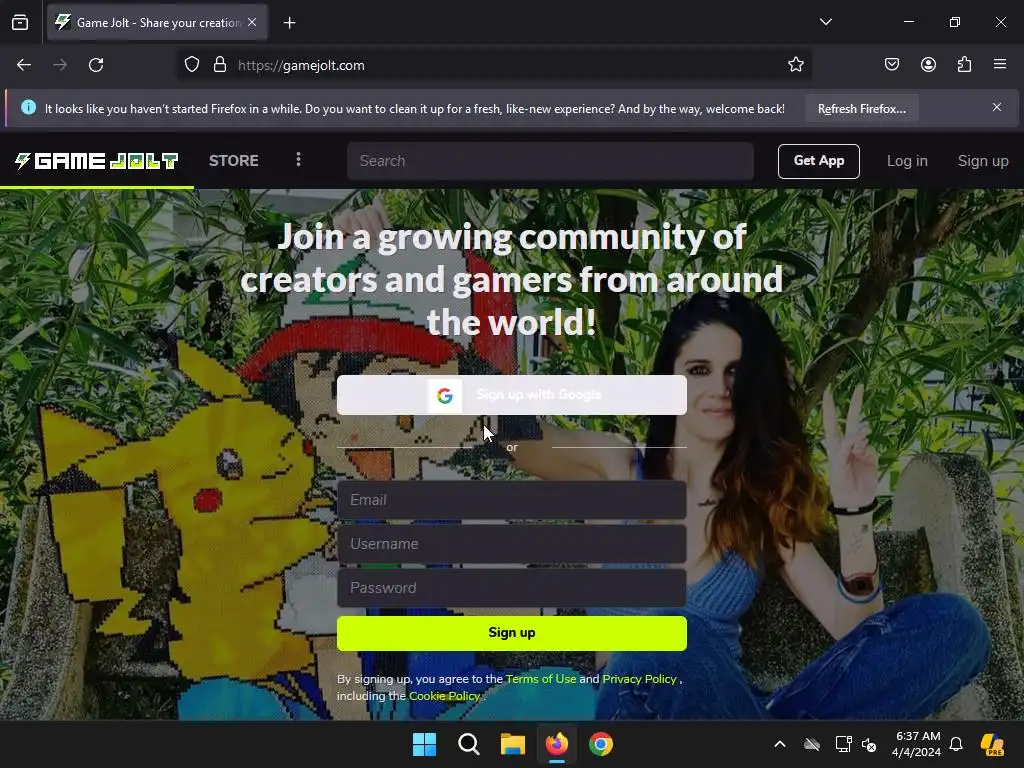Click the Get App button
Image resolution: width=1024 pixels, height=768 pixels.
819,161
